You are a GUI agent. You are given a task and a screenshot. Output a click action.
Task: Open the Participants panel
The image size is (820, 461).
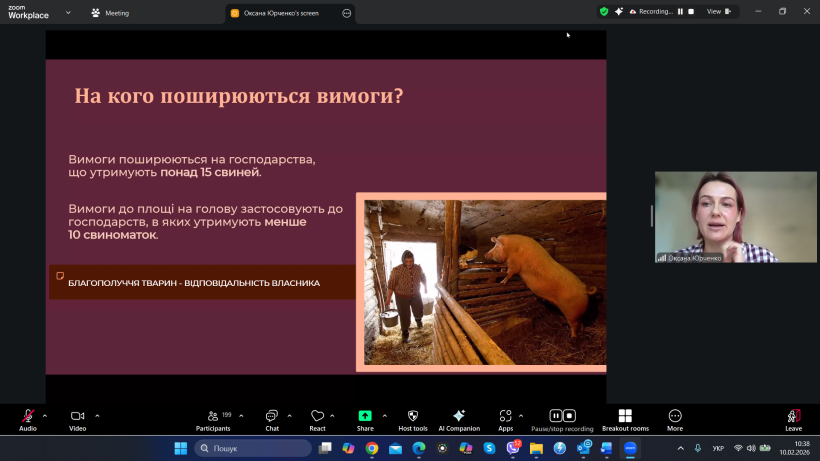(x=212, y=416)
